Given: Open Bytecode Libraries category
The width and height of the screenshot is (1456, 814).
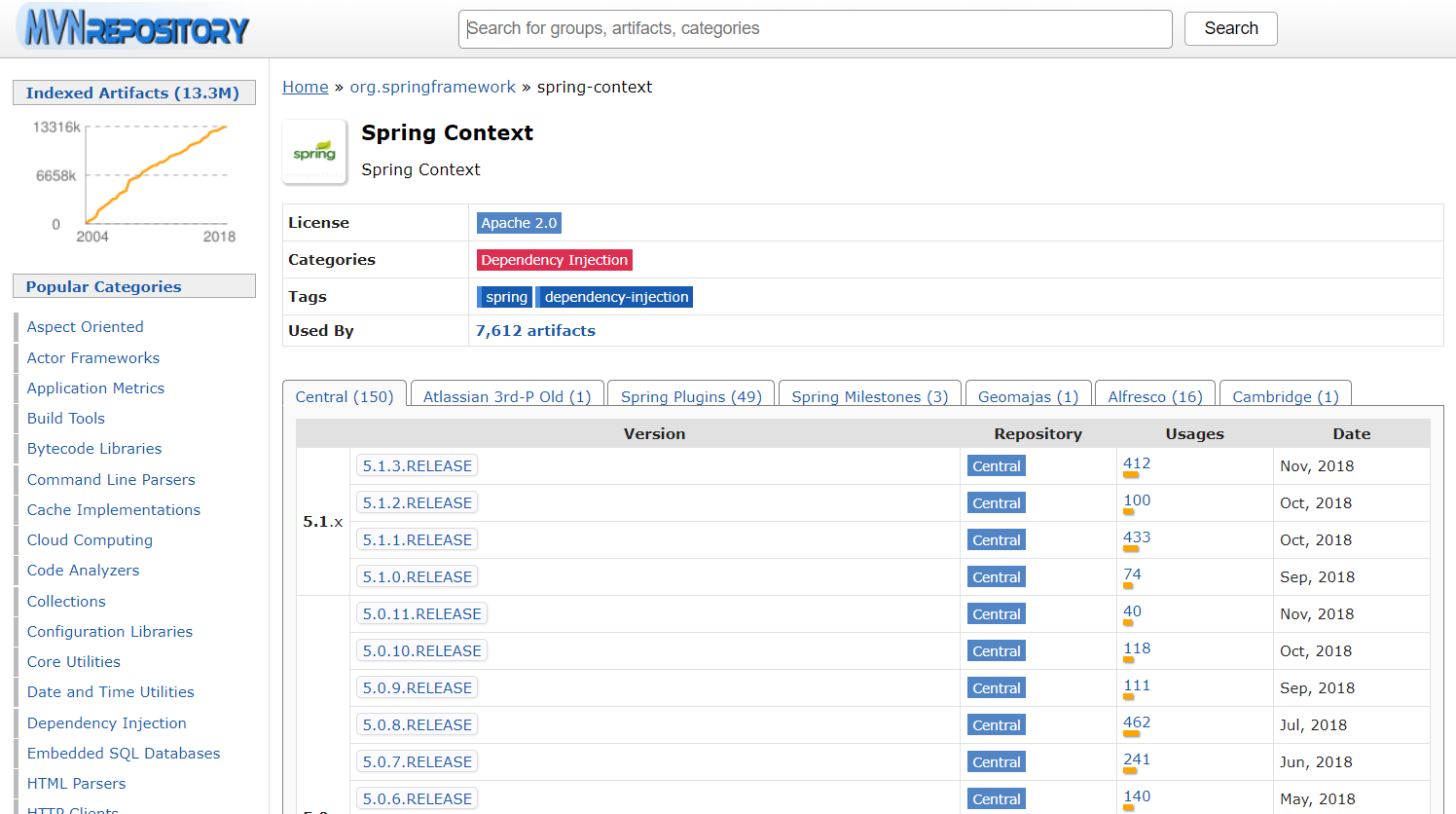Looking at the screenshot, I should [93, 449].
